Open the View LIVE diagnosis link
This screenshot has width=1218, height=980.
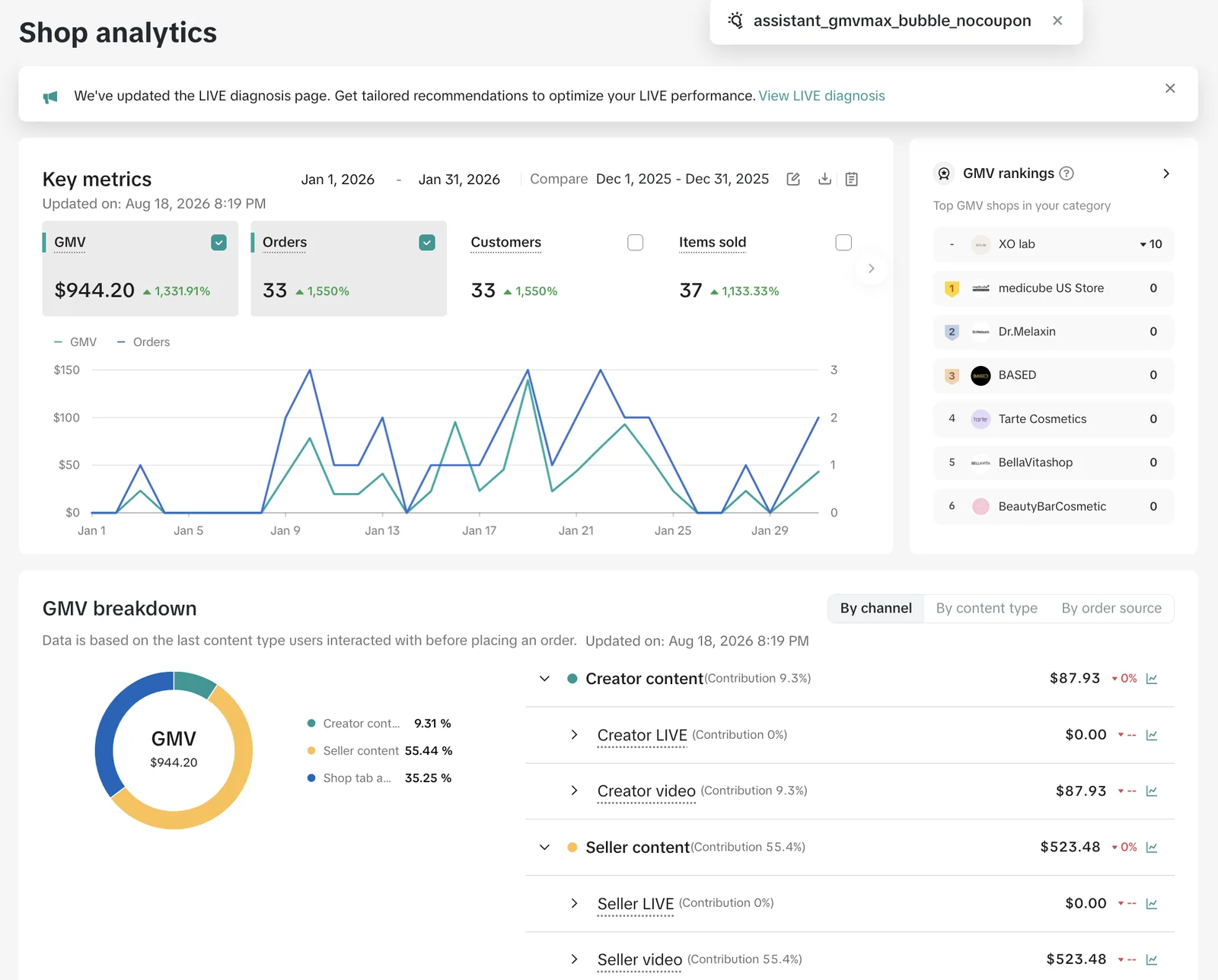(821, 96)
